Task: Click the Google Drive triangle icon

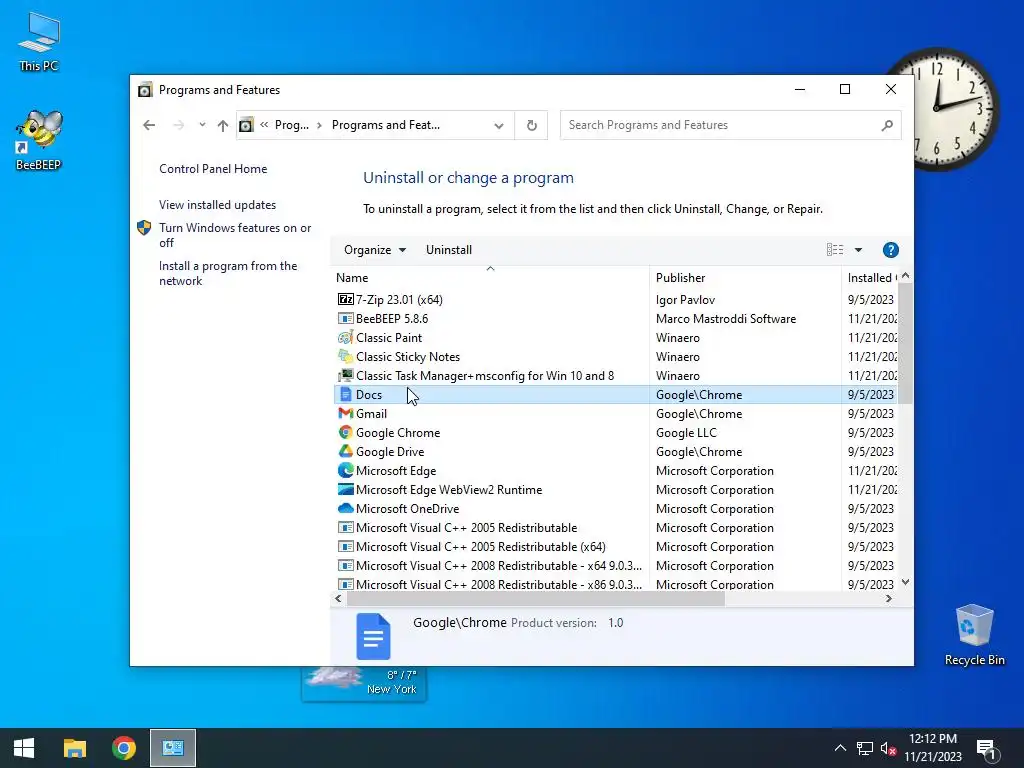Action: 345,451
